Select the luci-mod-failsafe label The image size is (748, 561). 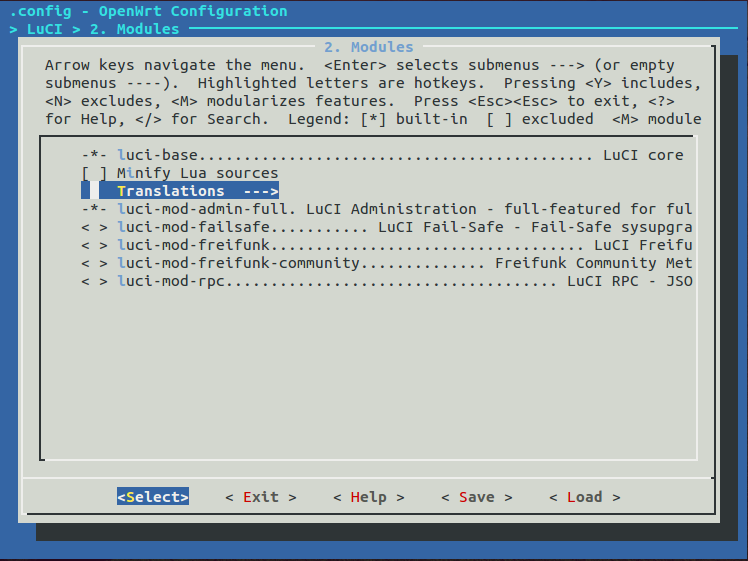(194, 227)
